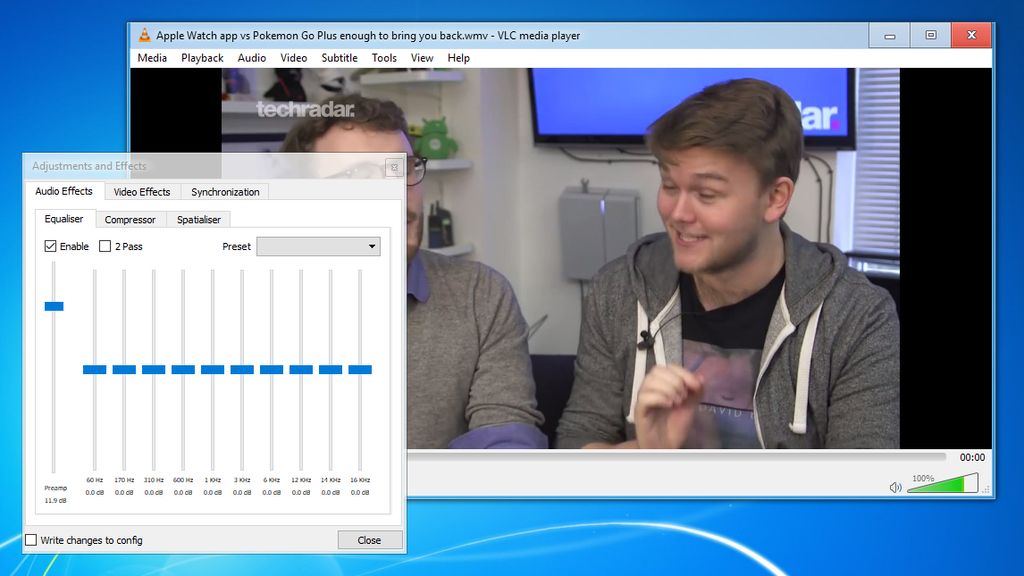The width and height of the screenshot is (1024, 576).
Task: Click the resize grip at player corner
Action: click(986, 489)
